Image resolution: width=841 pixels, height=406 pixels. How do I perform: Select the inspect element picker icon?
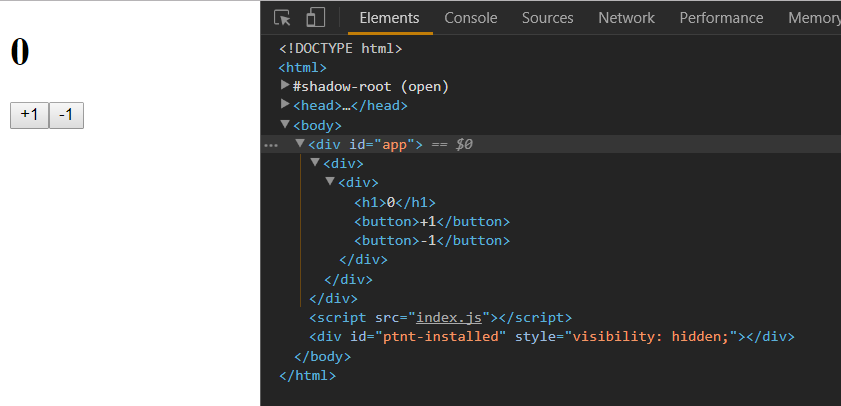(282, 18)
